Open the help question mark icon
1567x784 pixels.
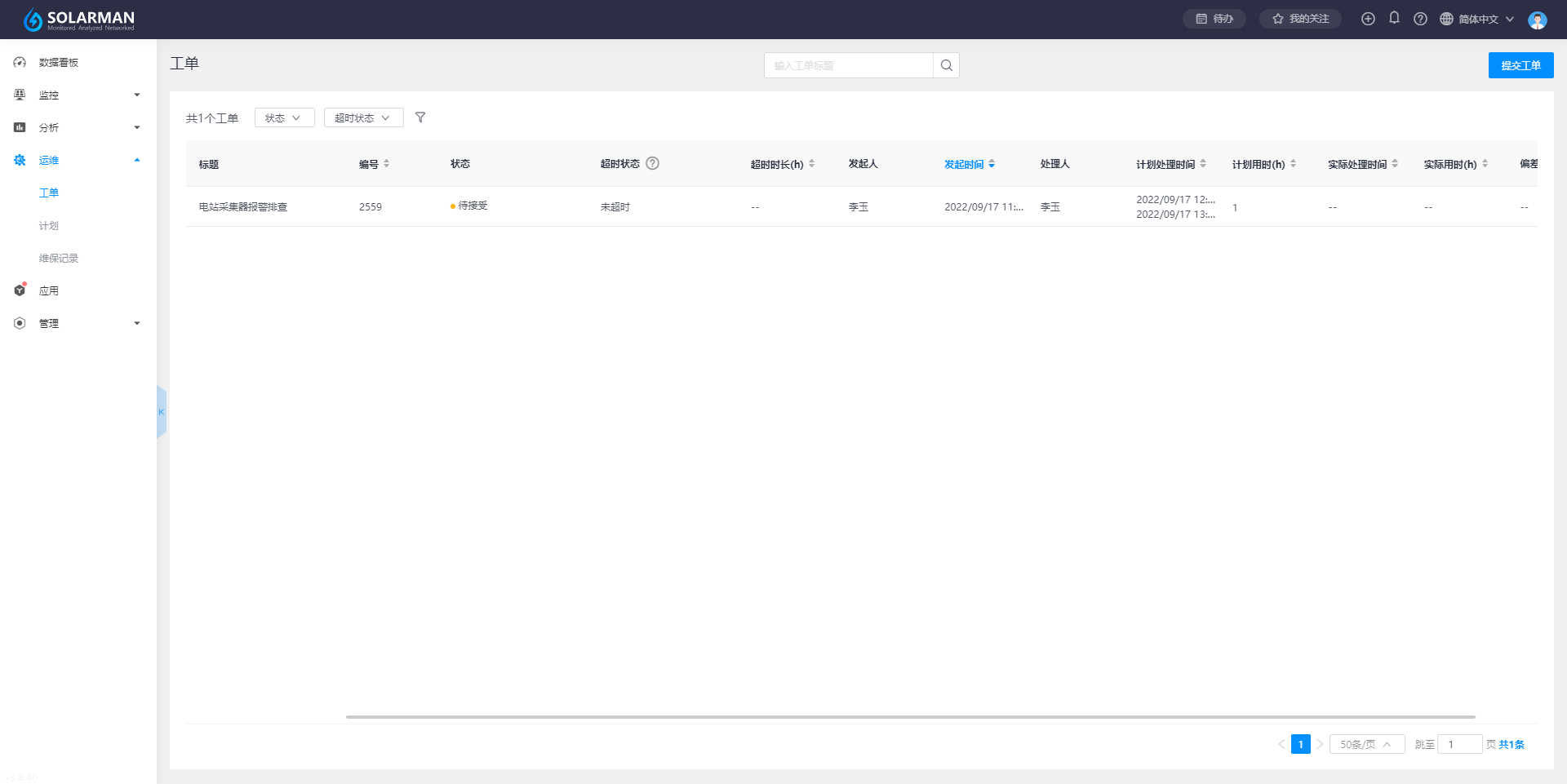pos(1420,19)
